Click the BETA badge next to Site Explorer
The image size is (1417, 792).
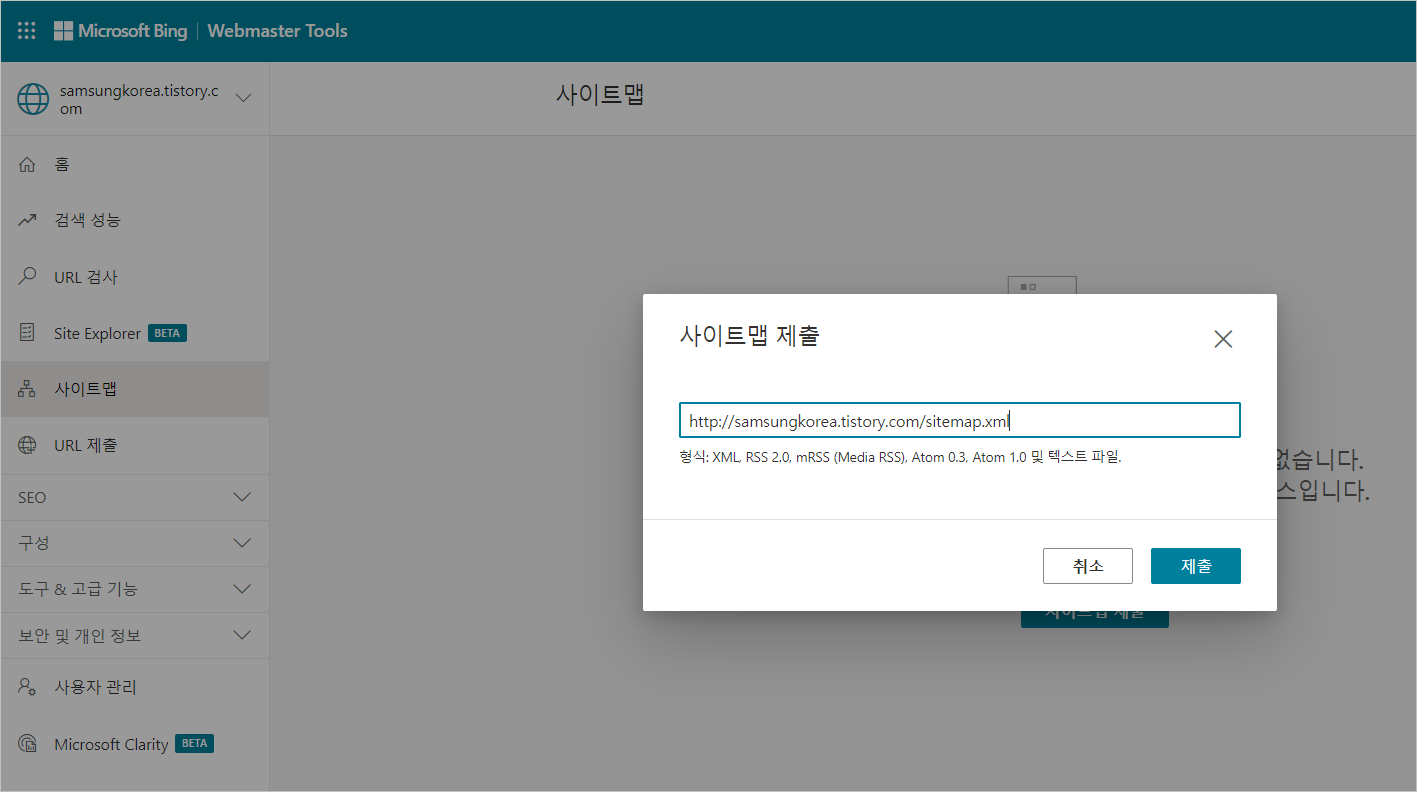pos(168,333)
